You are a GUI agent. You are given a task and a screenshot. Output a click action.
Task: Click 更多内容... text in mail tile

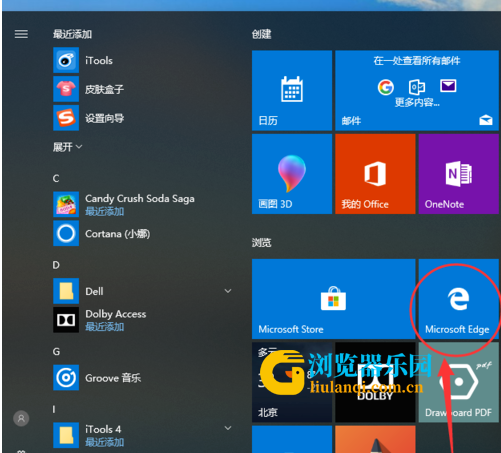point(417,102)
